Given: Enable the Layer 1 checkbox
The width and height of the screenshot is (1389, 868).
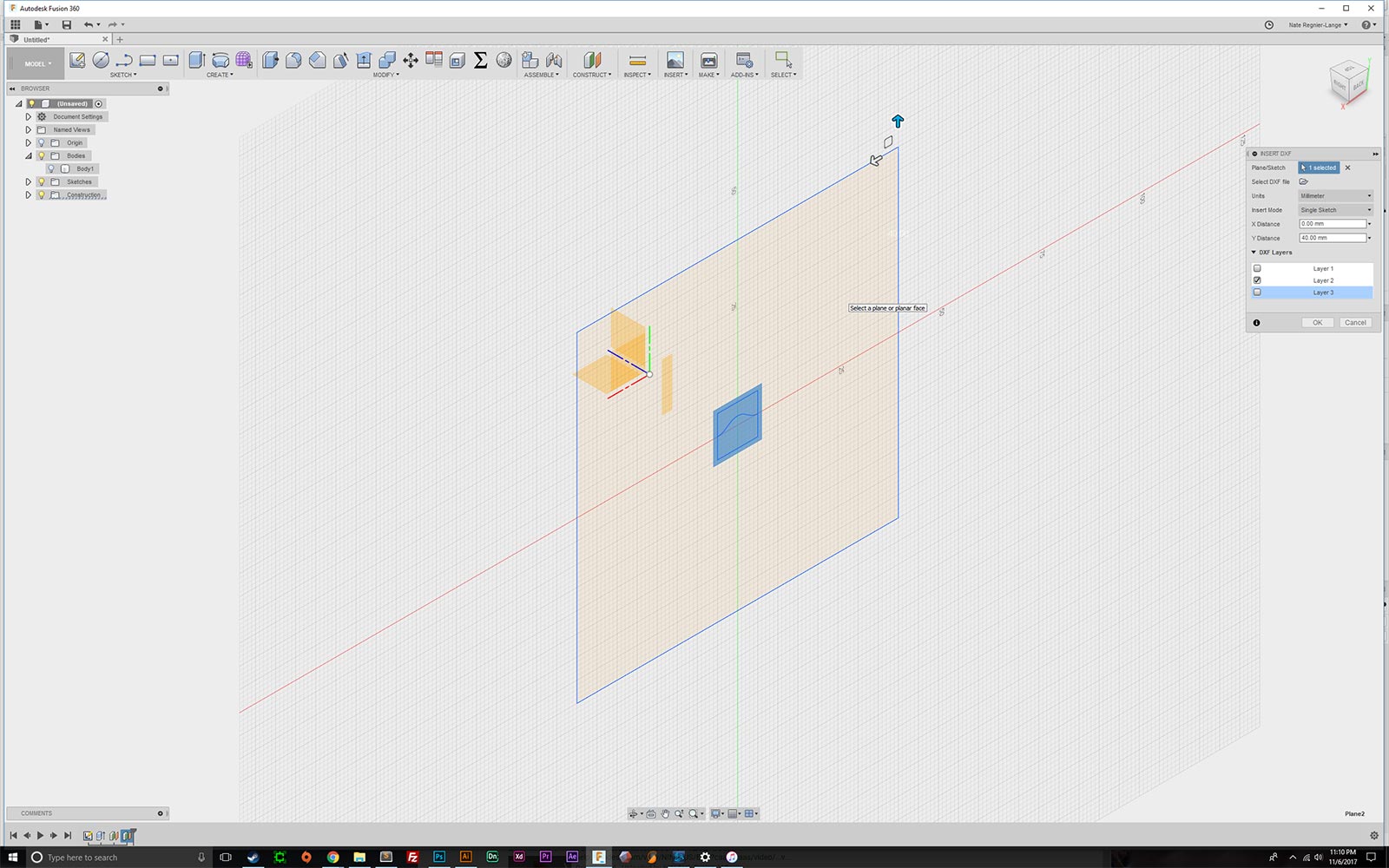Looking at the screenshot, I should coord(1257,268).
